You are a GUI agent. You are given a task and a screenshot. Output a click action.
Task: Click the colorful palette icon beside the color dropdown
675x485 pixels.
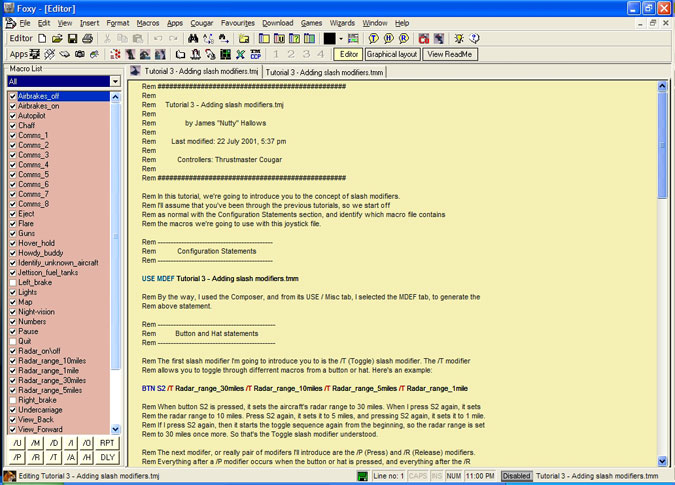pos(353,39)
